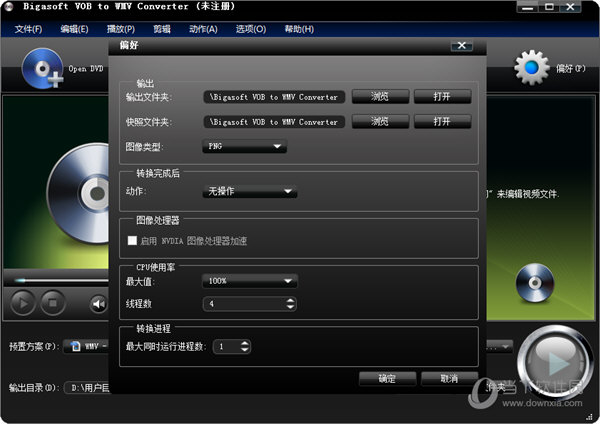Click 取消 button in dialog
The image size is (600, 424).
(449, 379)
